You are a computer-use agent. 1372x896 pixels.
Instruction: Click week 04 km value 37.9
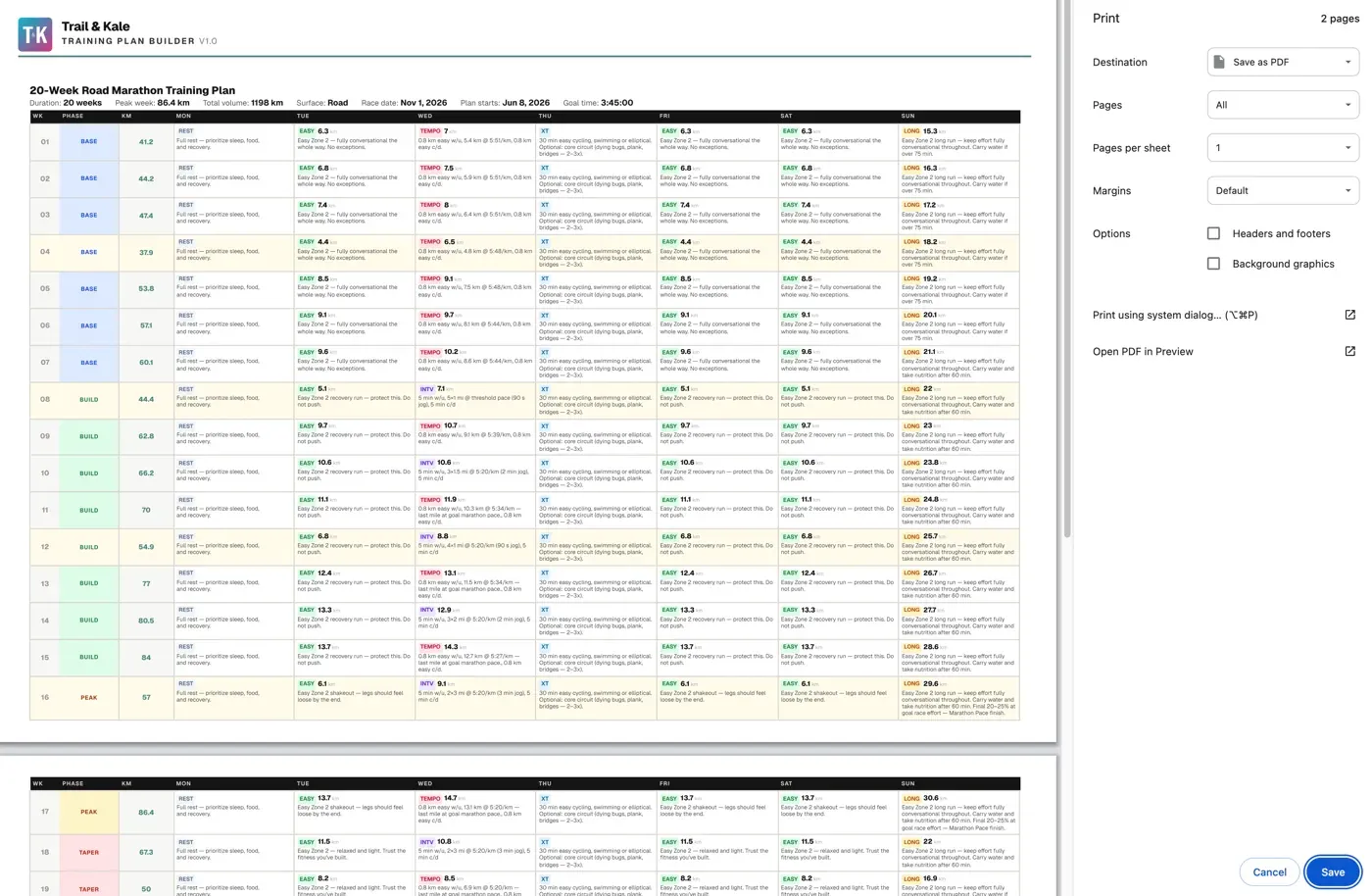(x=146, y=252)
